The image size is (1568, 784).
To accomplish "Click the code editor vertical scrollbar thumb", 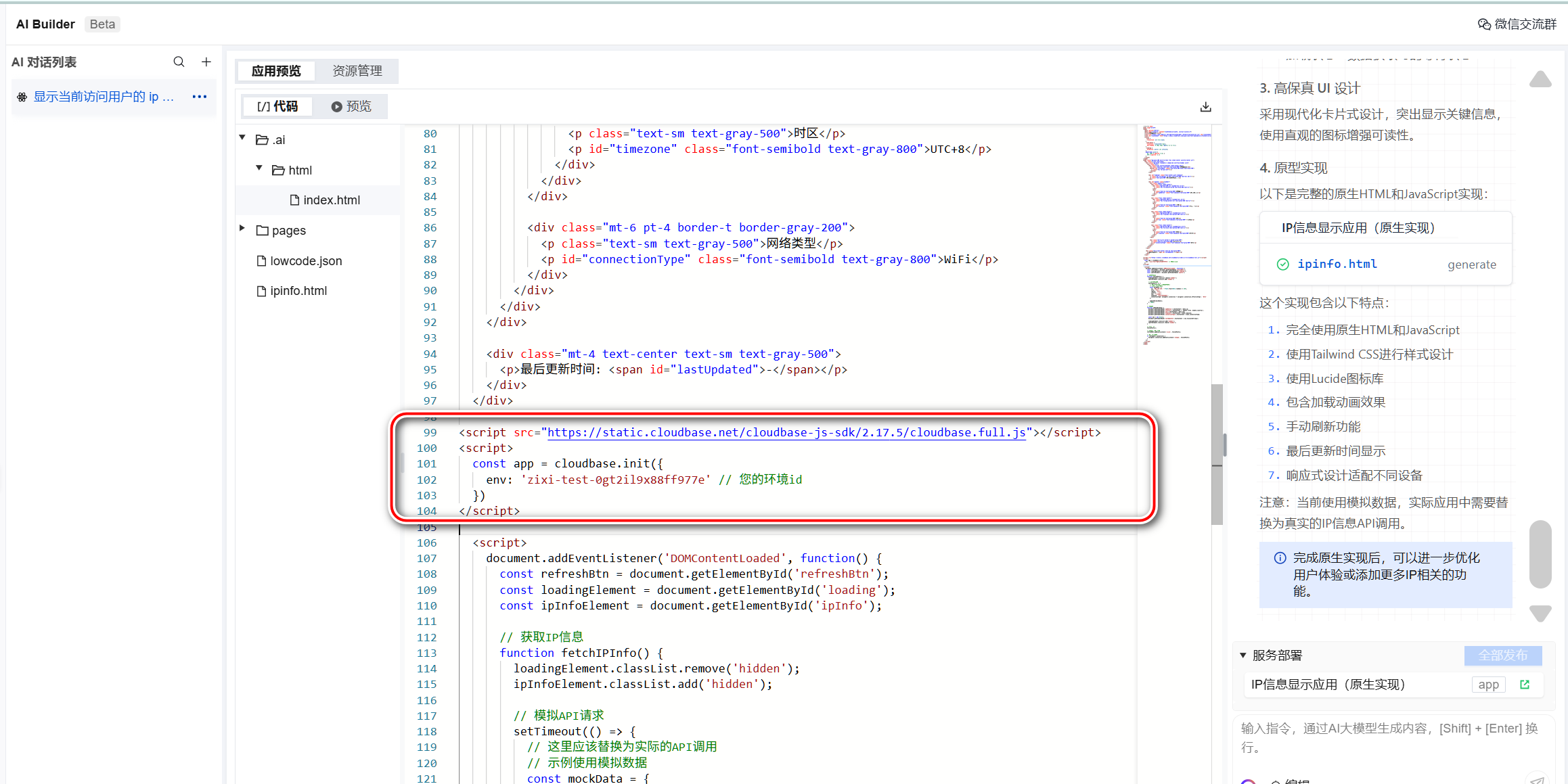I will 1217,455.
